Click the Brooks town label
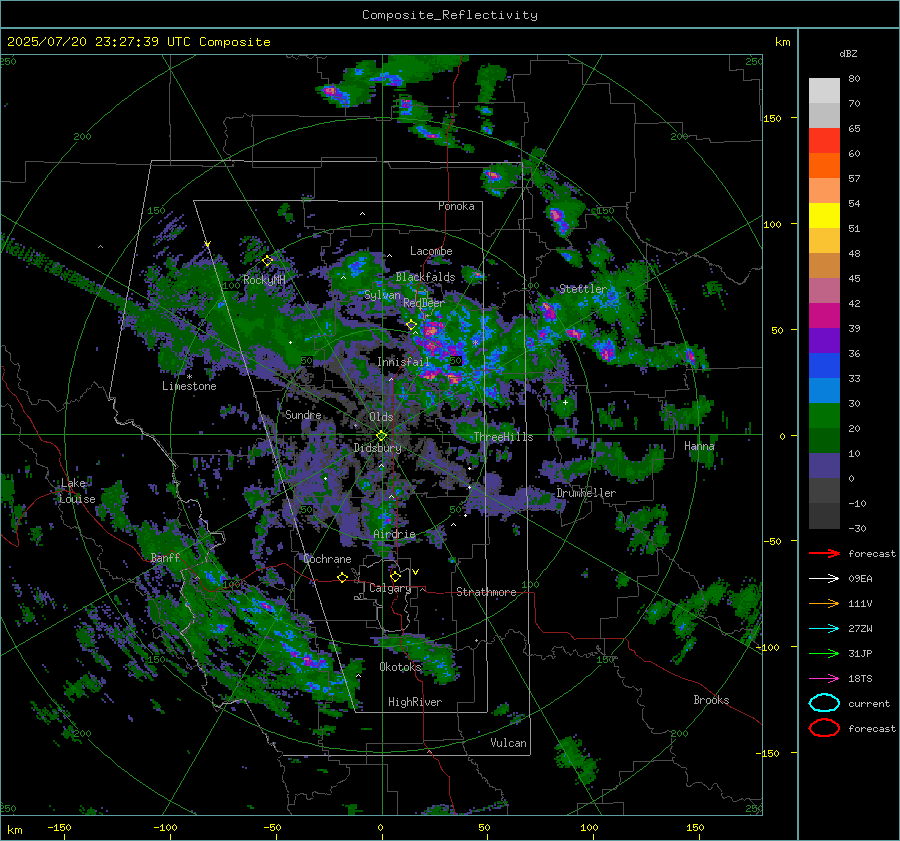This screenshot has height=841, width=900. pyautogui.click(x=711, y=700)
